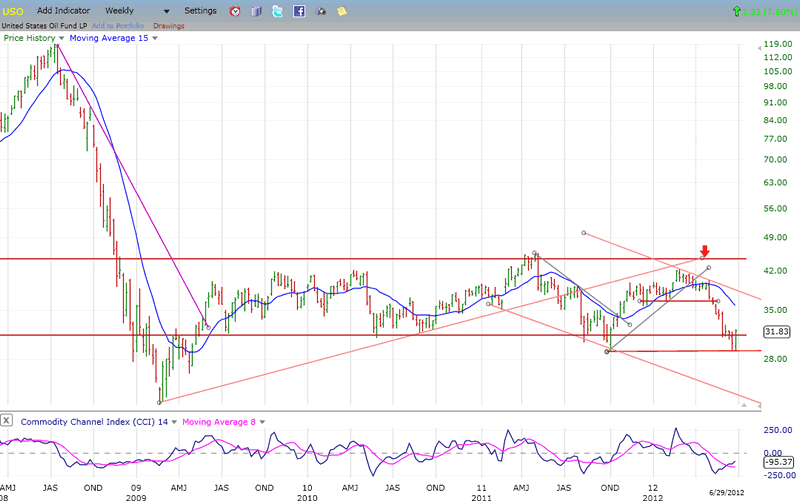
Task: Open the yellow sticky note icon
Action: click(x=342, y=11)
